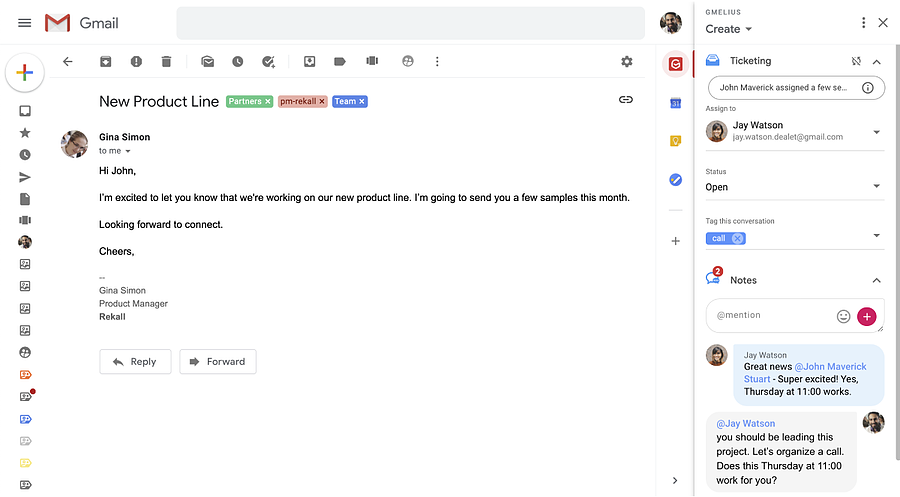Copy conversation link with the chain icon
Image resolution: width=900 pixels, height=497 pixels.
626,100
